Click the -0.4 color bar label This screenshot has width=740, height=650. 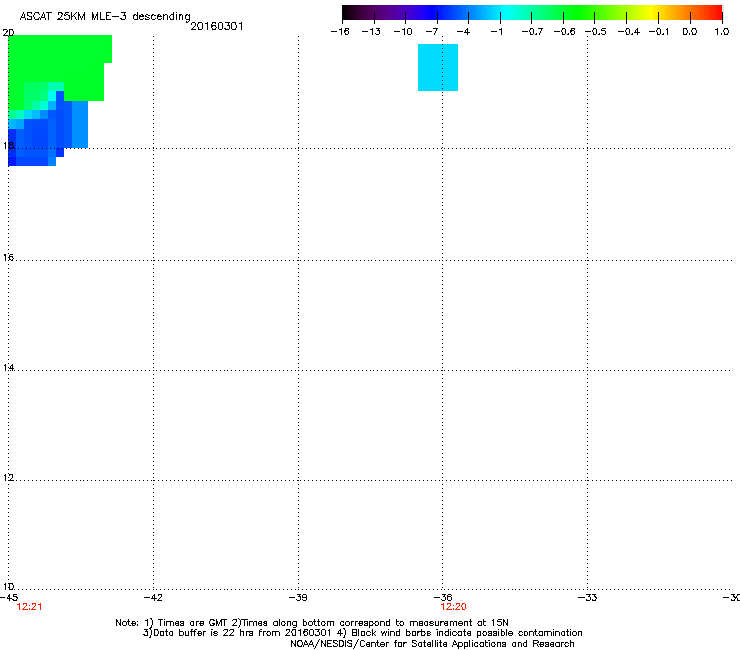click(629, 32)
